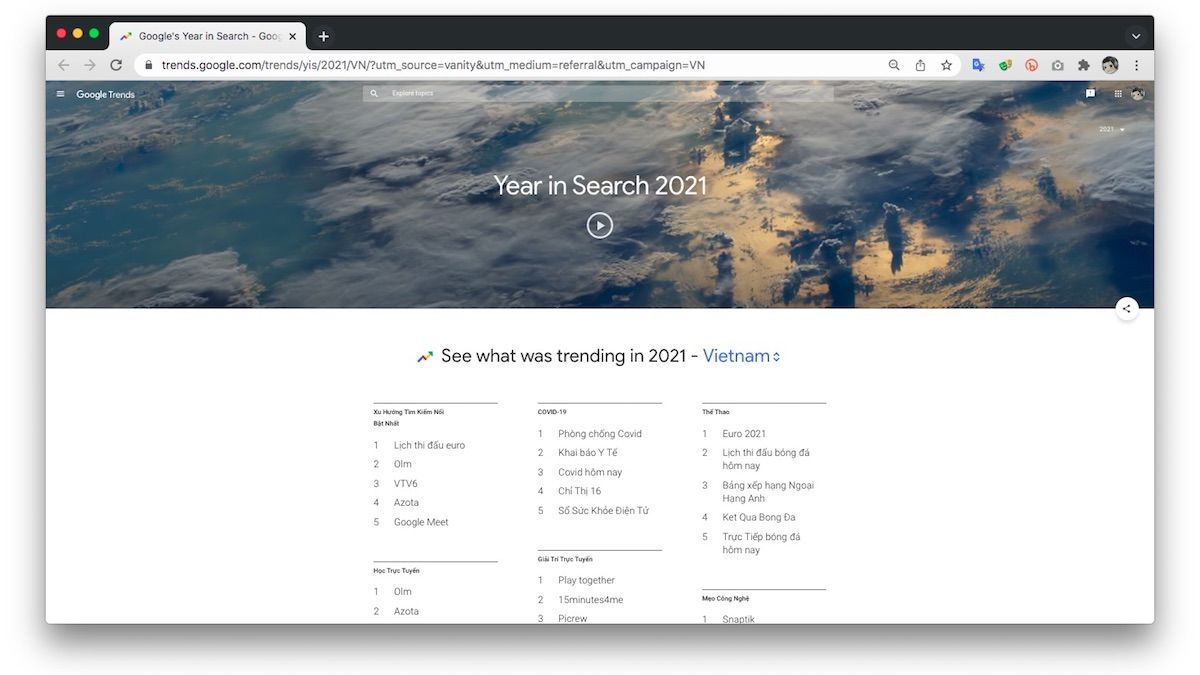Open the 'Khai báo Y Tế' search

click(x=588, y=452)
